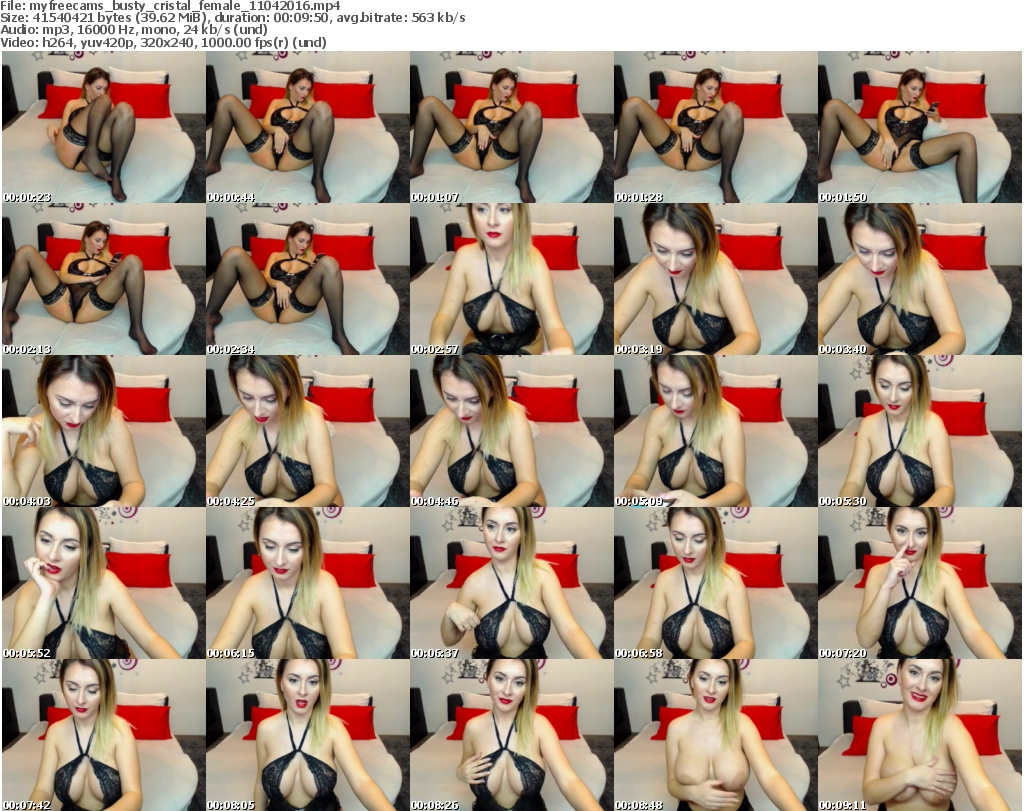The width and height of the screenshot is (1024, 811).
Task: Open the frame marked 00:03:40
Action: pos(919,280)
